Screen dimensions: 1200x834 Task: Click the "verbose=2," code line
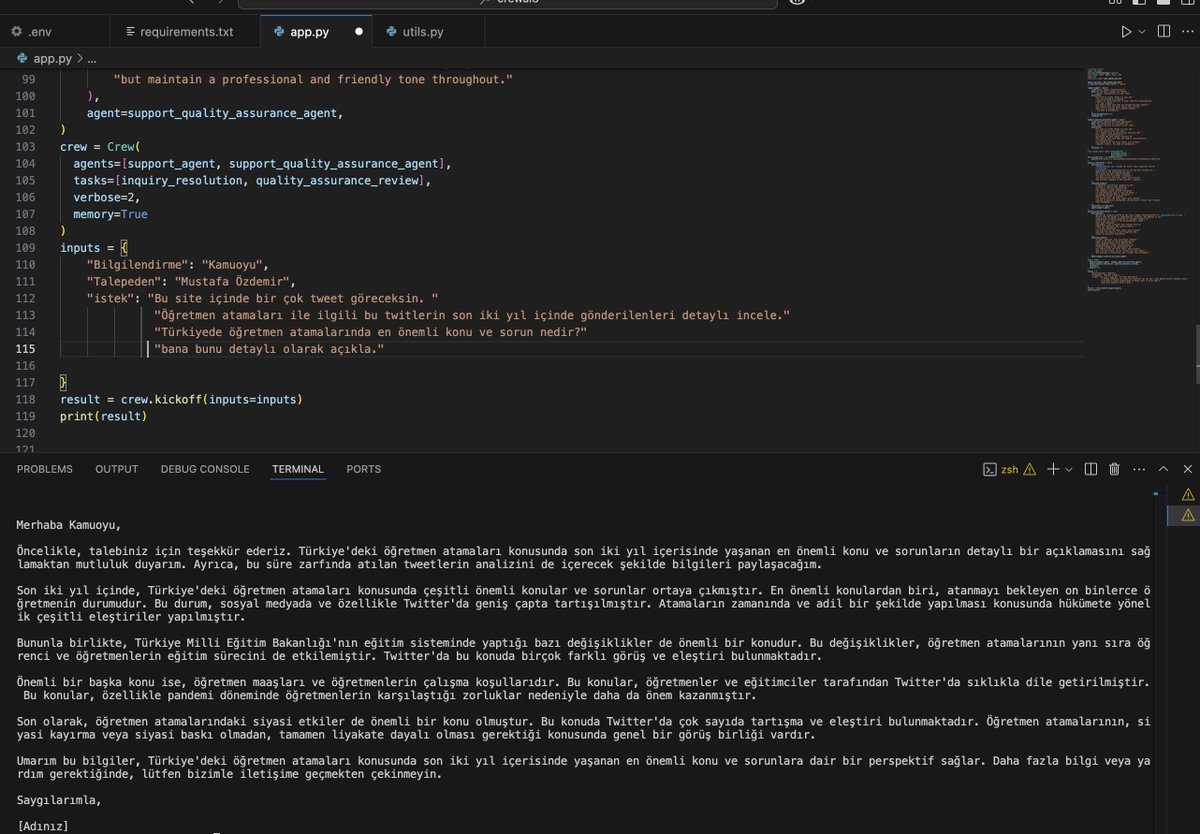(x=107, y=197)
